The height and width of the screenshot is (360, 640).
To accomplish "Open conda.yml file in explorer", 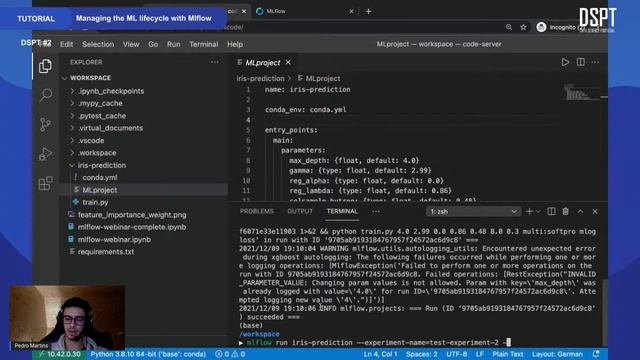I will pos(100,178).
